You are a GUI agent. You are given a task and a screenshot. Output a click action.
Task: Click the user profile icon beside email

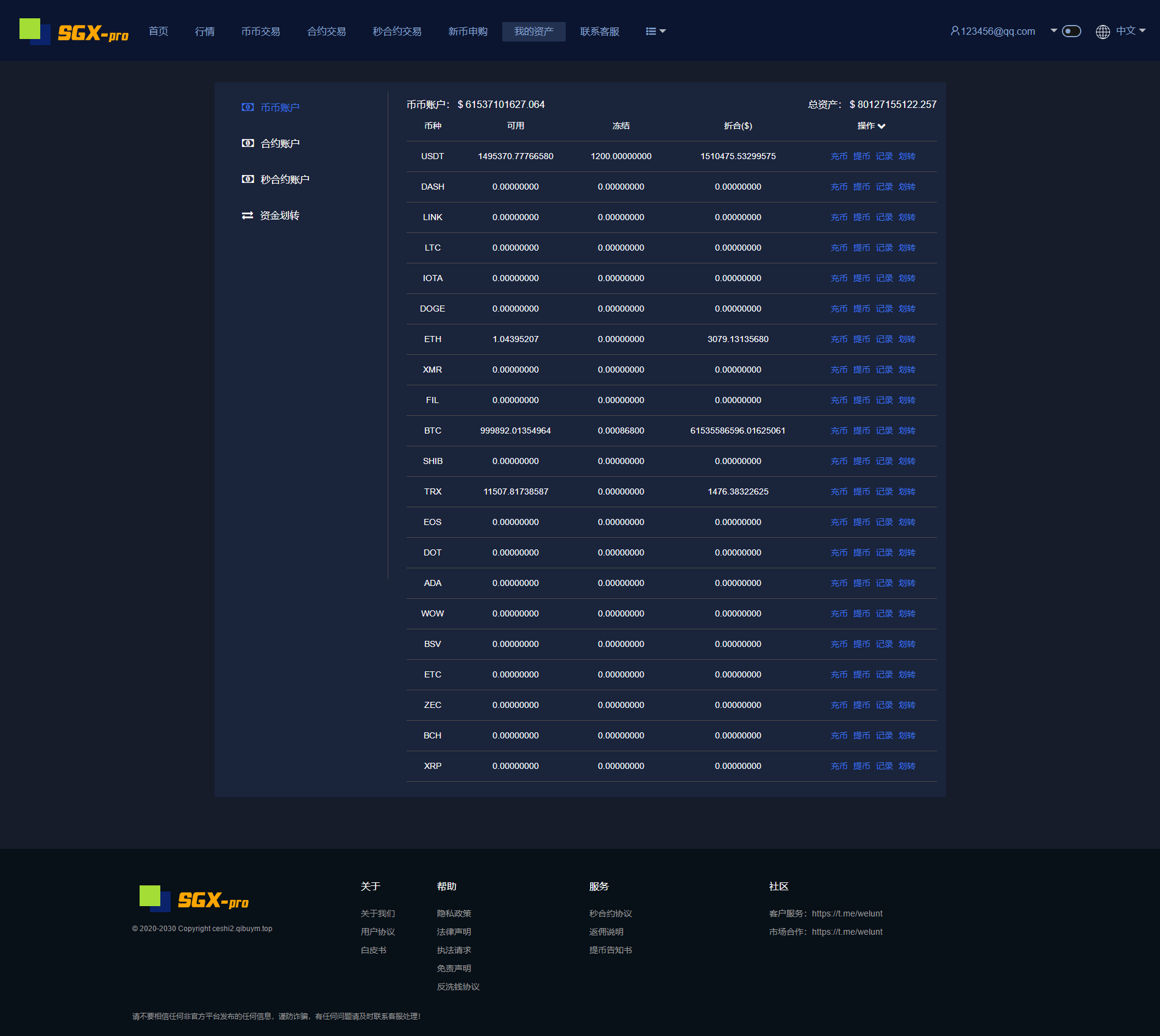[955, 31]
